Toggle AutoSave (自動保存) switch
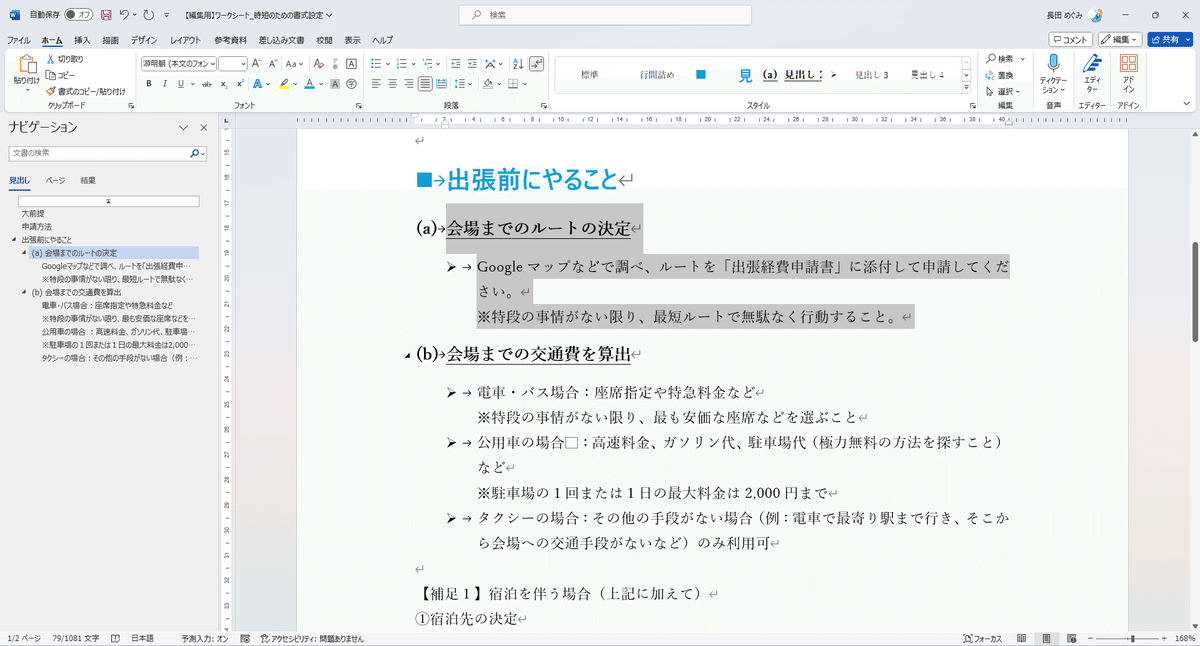Screen dimensions: 1200x646 [x=78, y=15]
